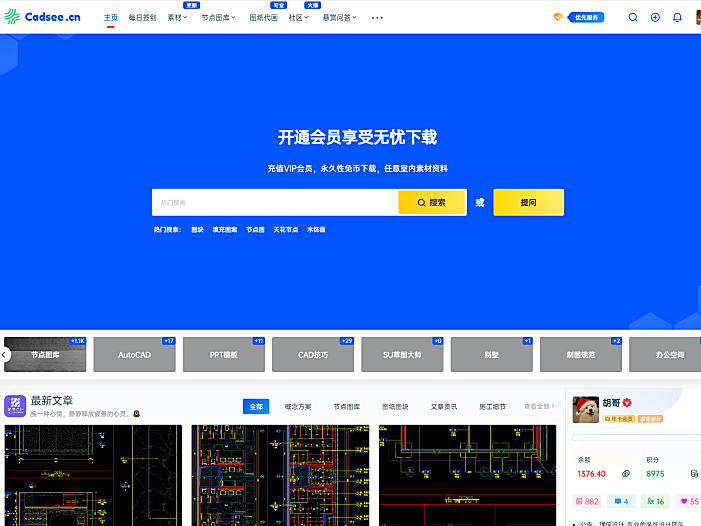Expand the 素材 dropdown menu
The image size is (701, 526).
177,17
